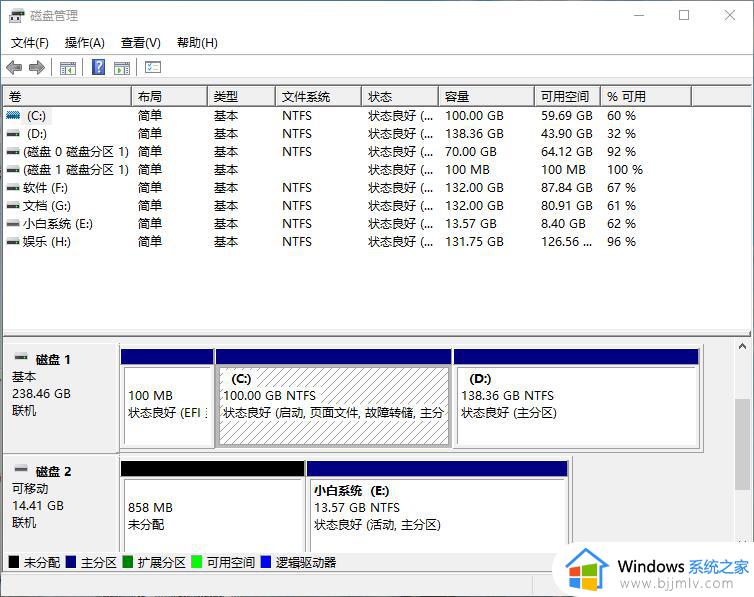
Task: Click the drive icon of 小白系统 (E:)
Action: tap(13, 224)
